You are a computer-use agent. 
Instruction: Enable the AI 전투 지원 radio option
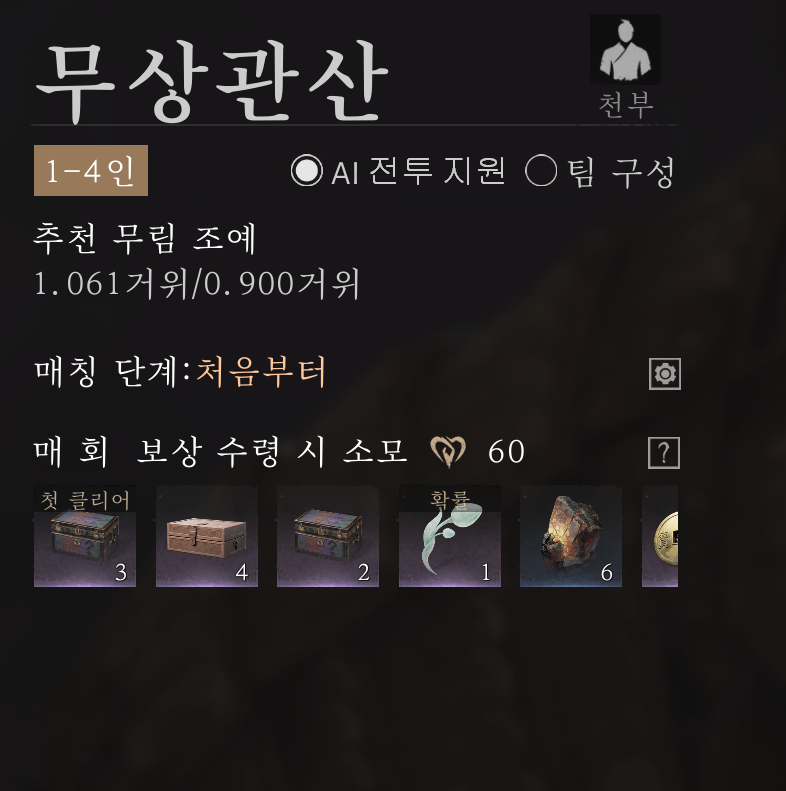coord(307,171)
